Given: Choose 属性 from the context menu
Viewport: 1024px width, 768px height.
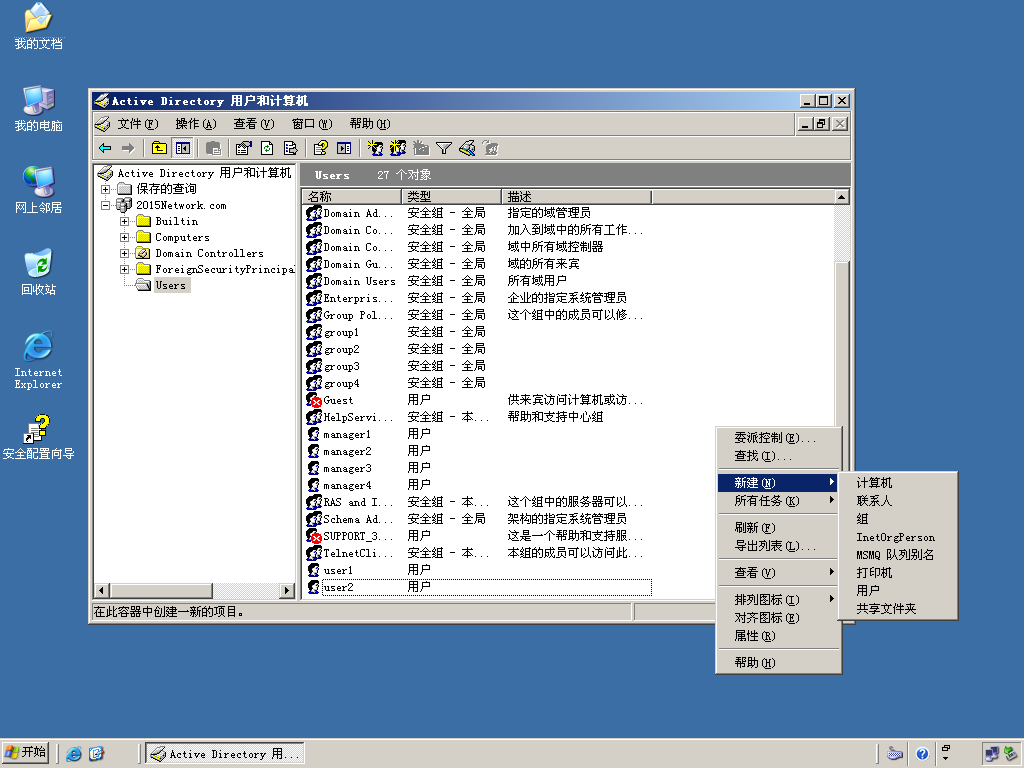Looking at the screenshot, I should 777,636.
